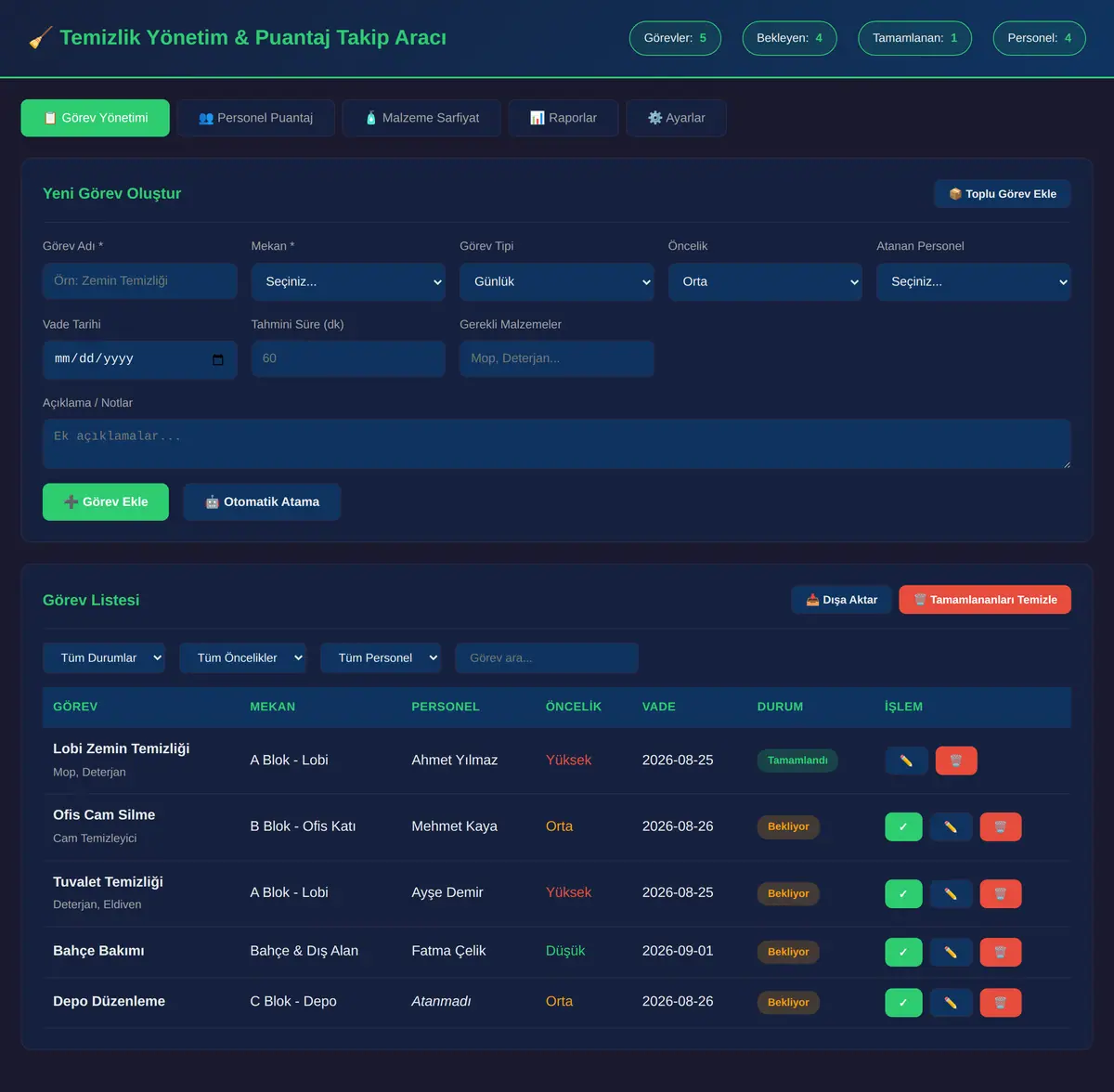Delete the Depo Düzenleme task

coord(1001,1003)
